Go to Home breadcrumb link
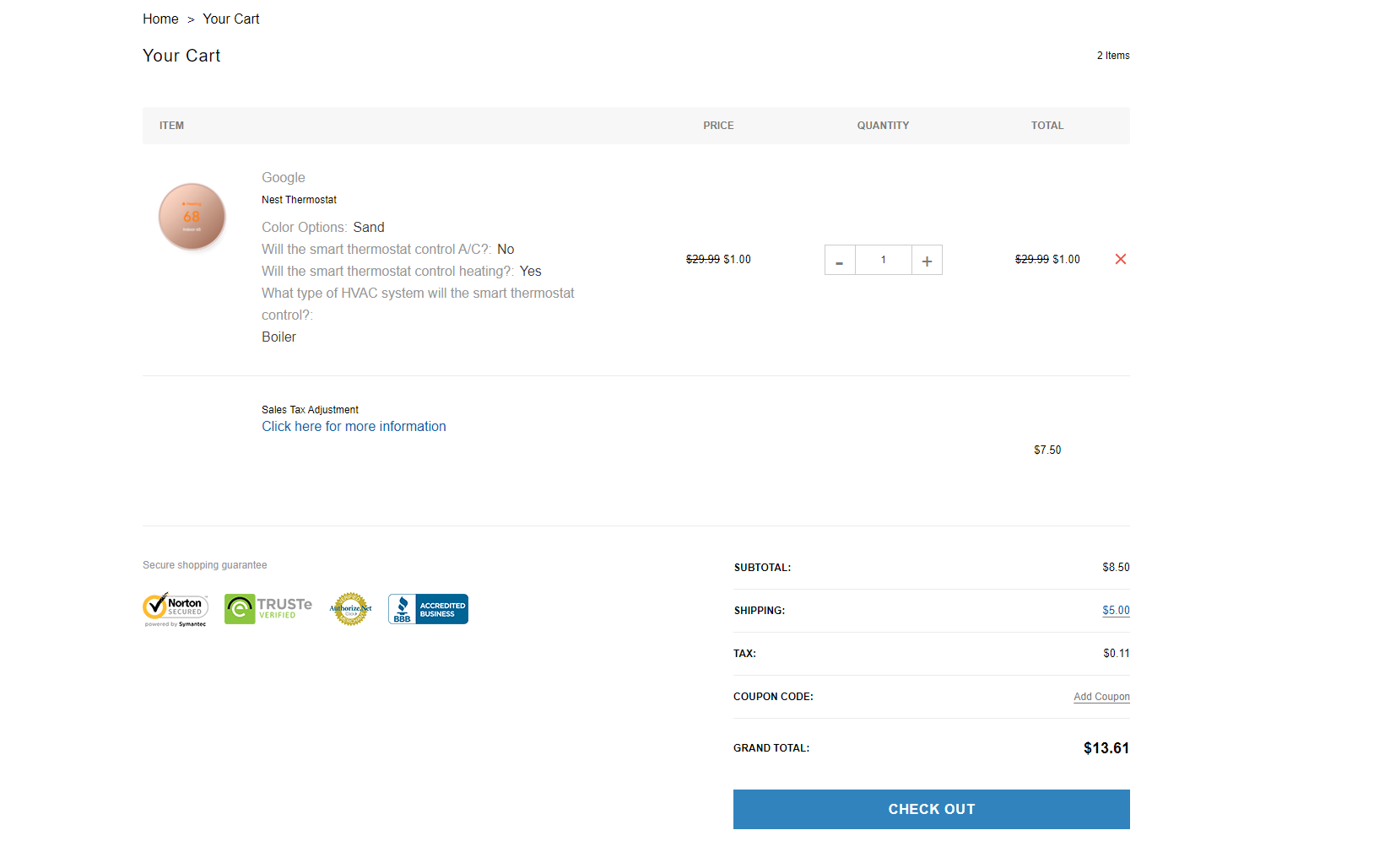This screenshot has height=868, width=1390. tap(160, 19)
